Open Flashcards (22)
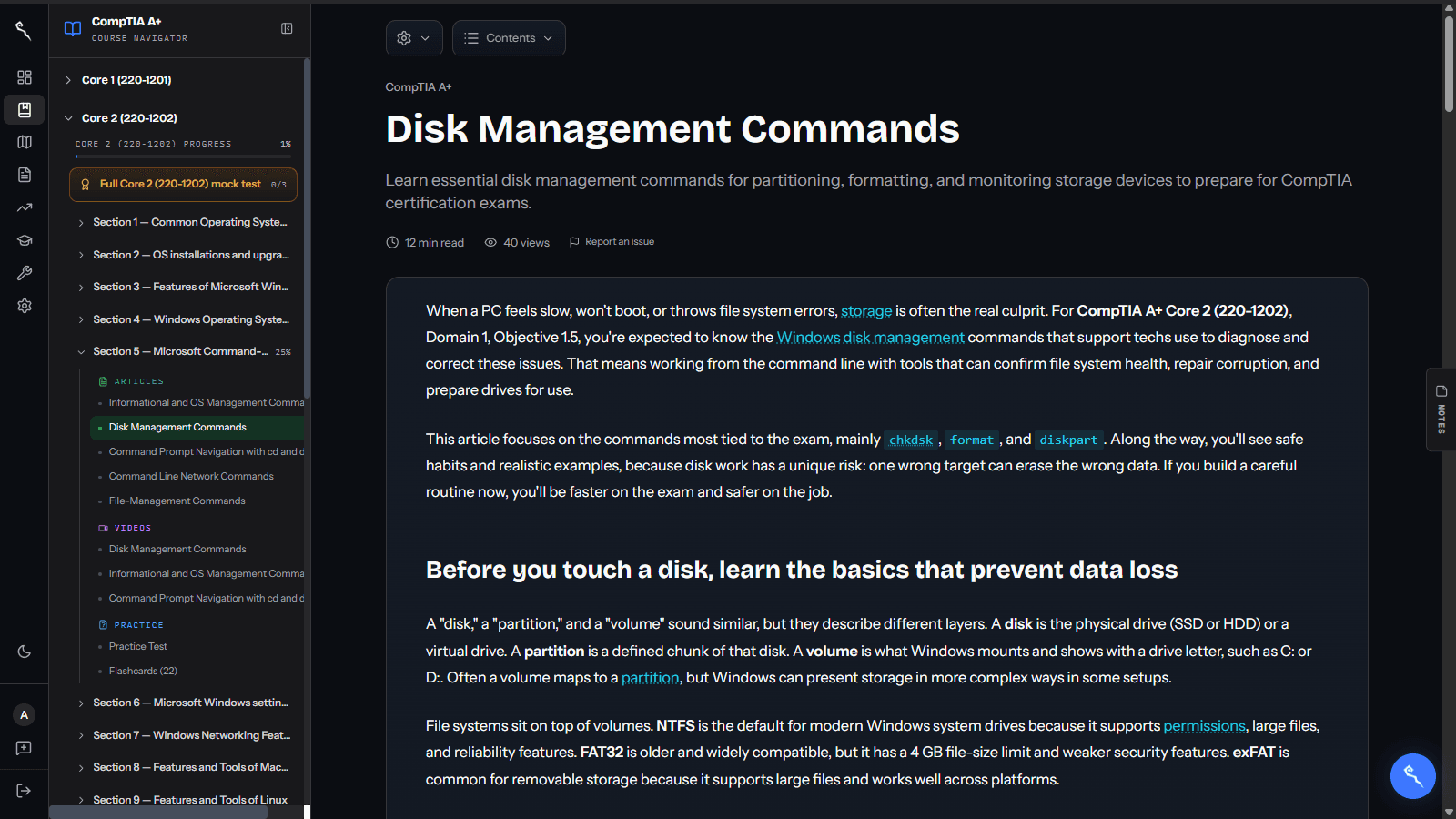 (x=143, y=671)
